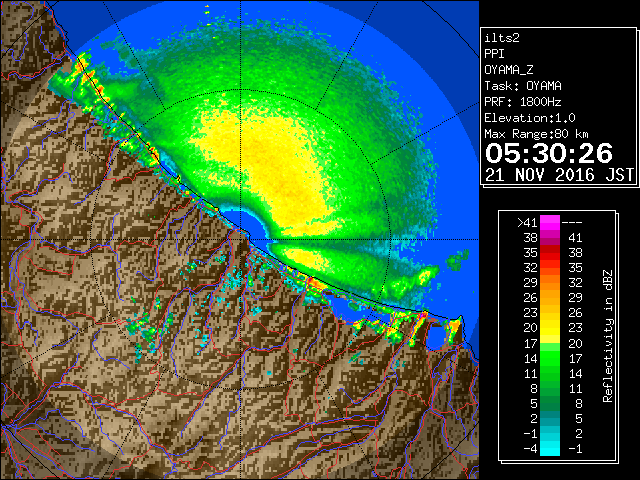
Task: Click the "OYAMA_Z" product name
Action: [x=509, y=70]
